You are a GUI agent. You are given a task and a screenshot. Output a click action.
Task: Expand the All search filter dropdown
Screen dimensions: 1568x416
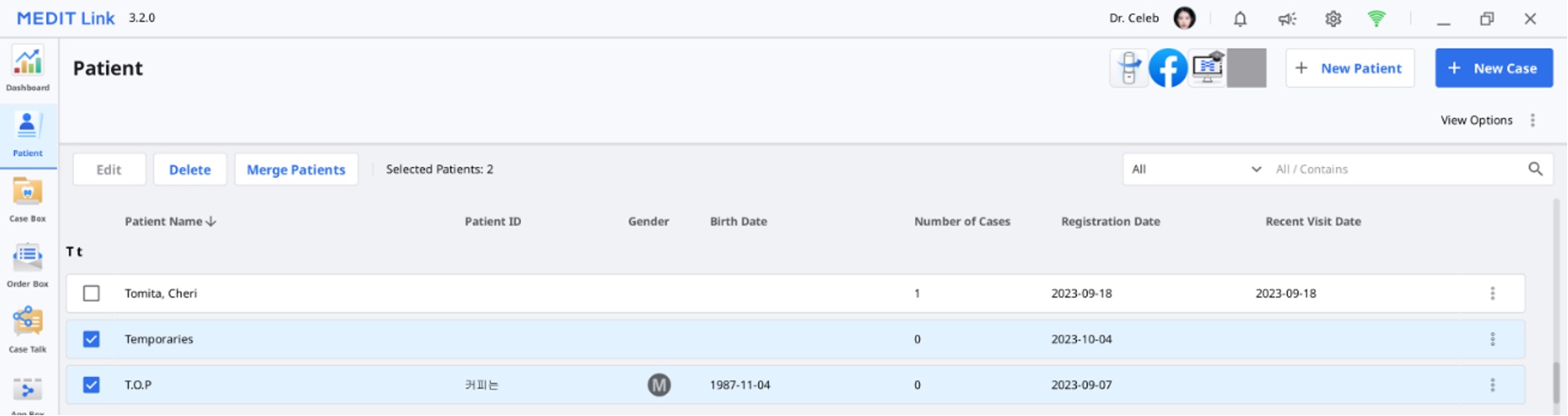[1196, 170]
